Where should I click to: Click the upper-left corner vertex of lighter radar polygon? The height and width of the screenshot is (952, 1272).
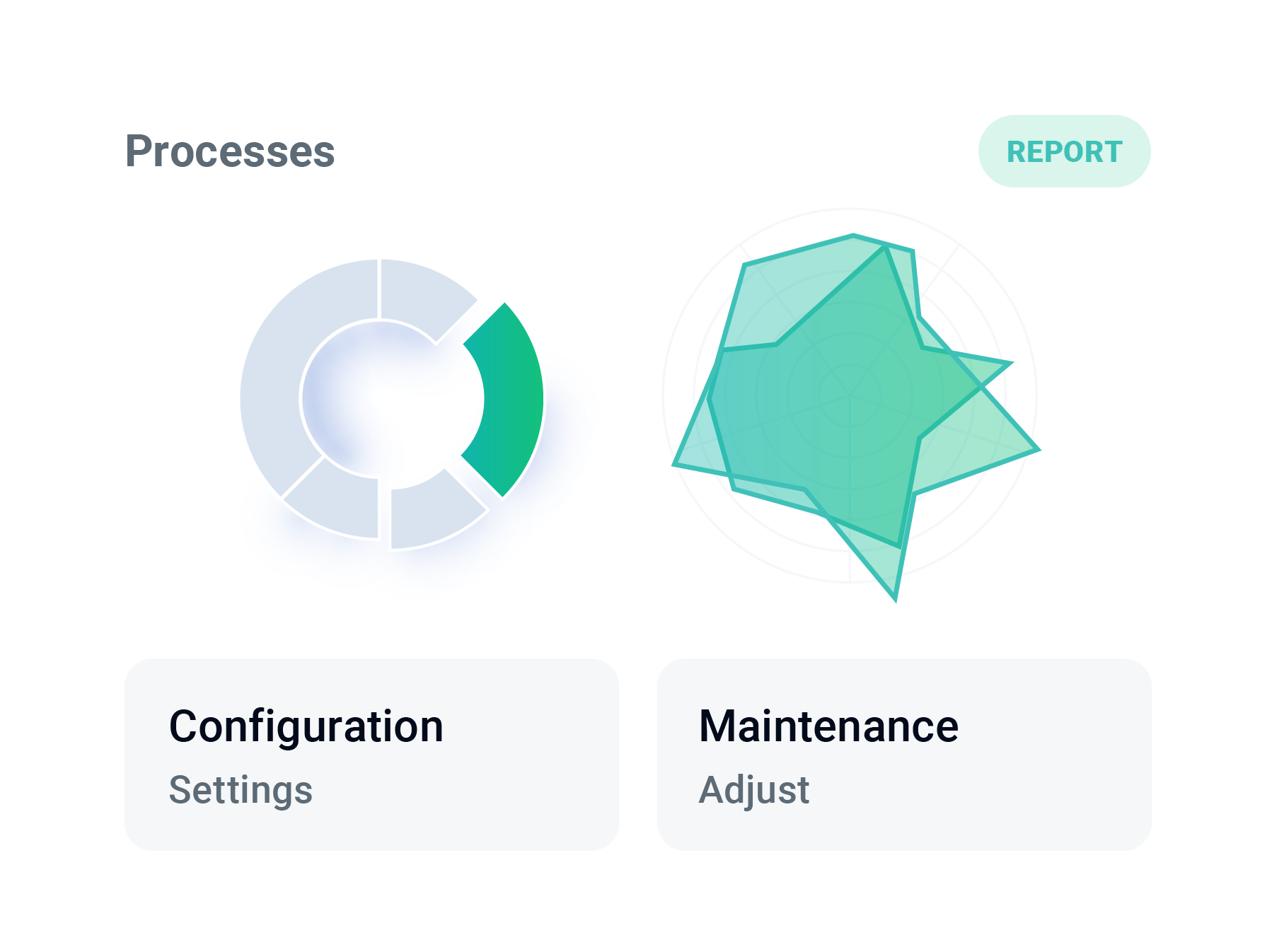point(744,265)
